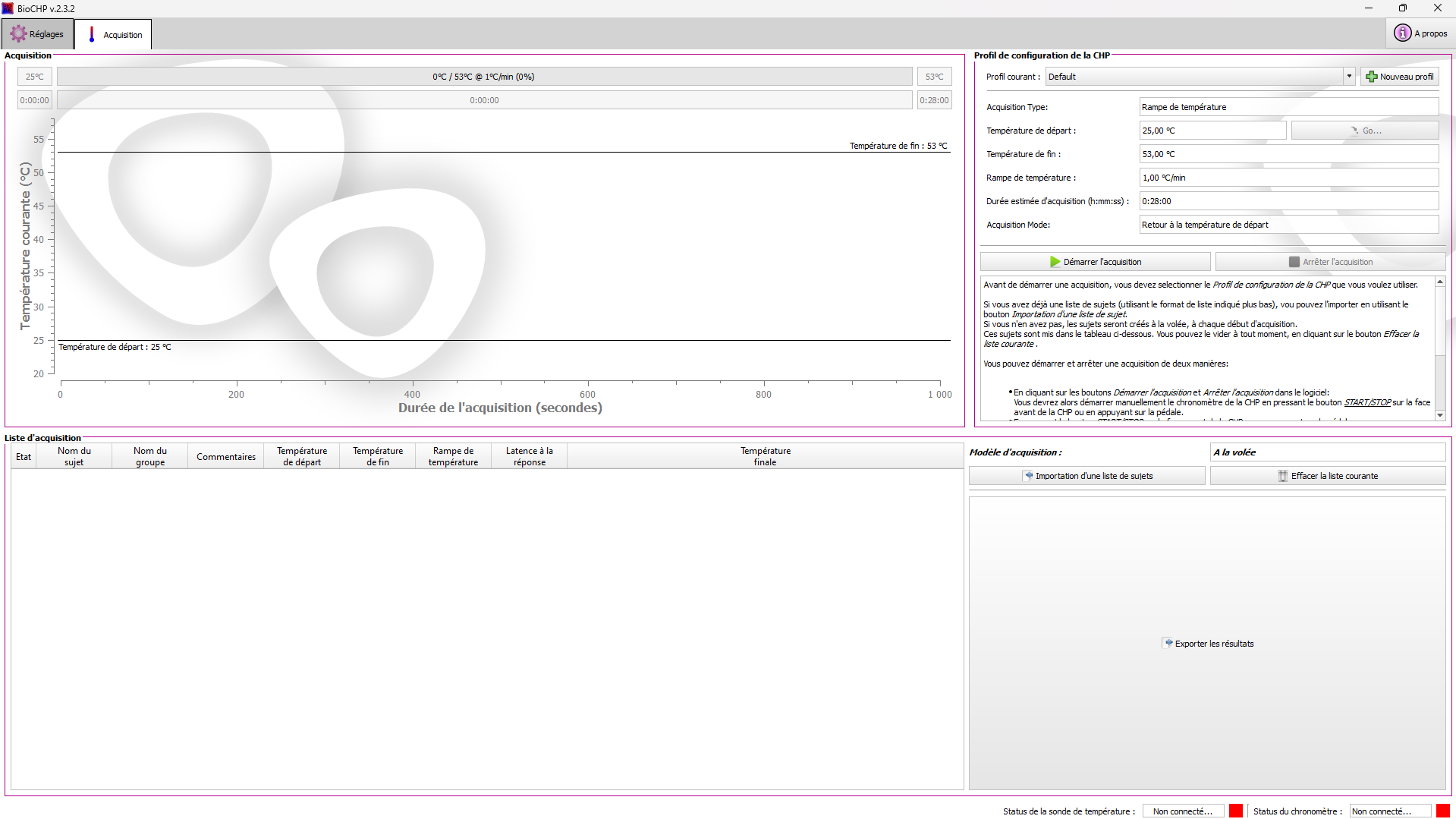This screenshot has height=819, width=1456.
Task: Open the Réglages settings tab
Action: [x=37, y=34]
